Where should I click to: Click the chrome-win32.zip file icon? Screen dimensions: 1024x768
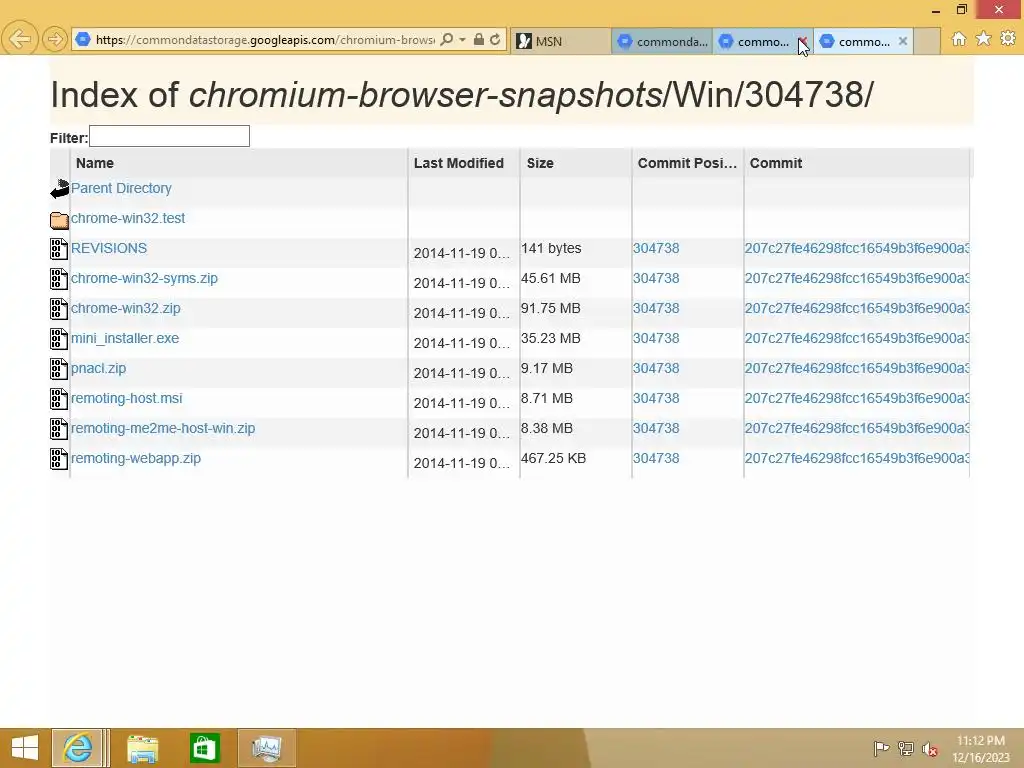[59, 309]
